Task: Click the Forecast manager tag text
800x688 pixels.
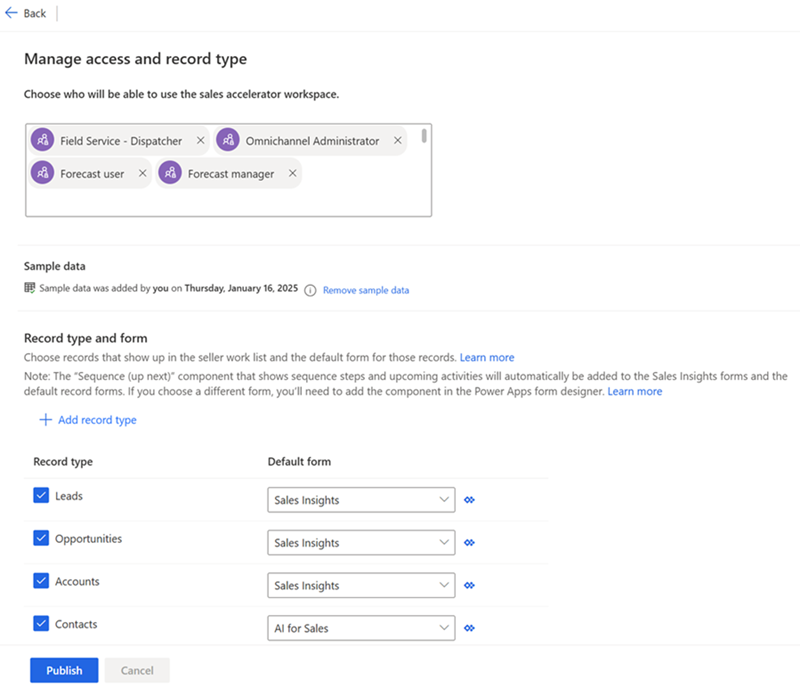Action: 231,174
